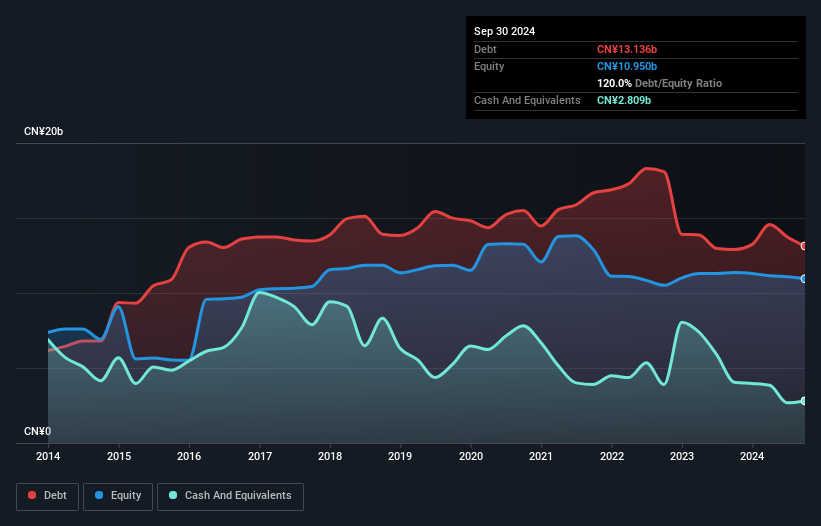Viewport: 821px width, 526px height.
Task: Click the Equity label in tooltip
Action: click(x=489, y=66)
